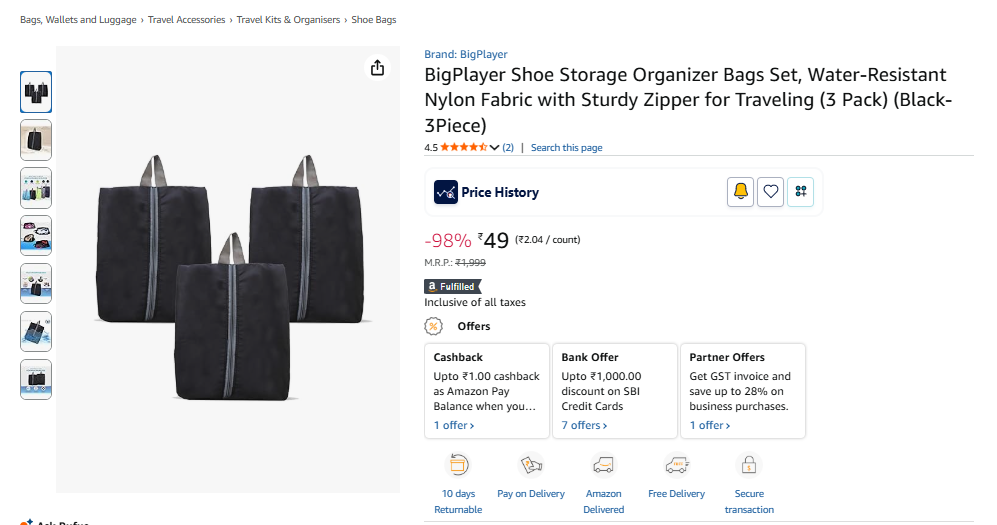Expand the star rating dropdown arrow
Image resolution: width=997 pixels, height=525 pixels.
tap(494, 148)
